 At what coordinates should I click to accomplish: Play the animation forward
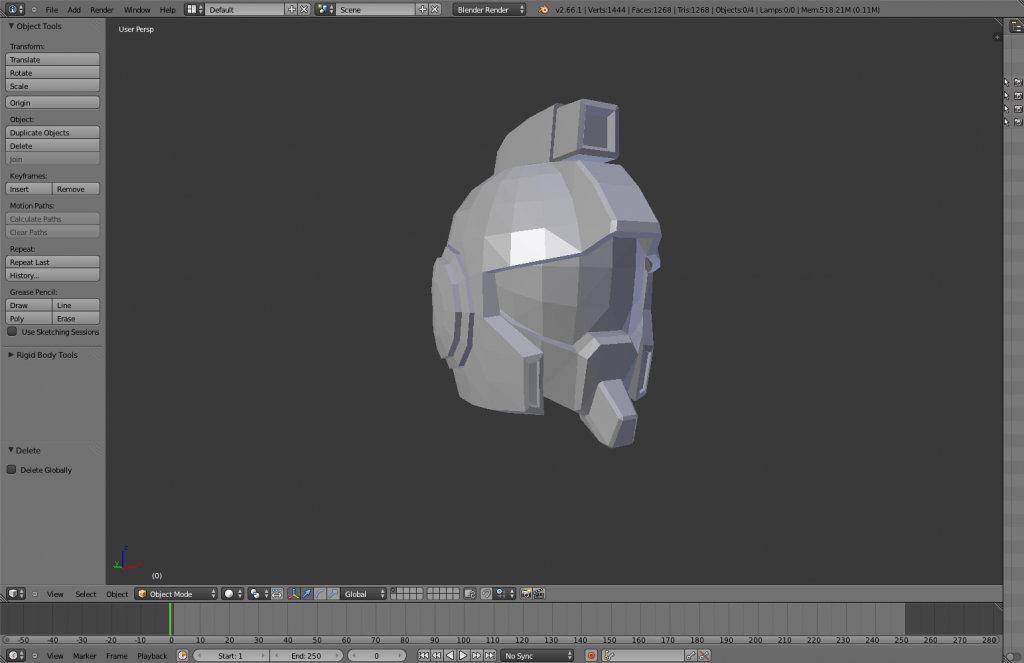(x=463, y=655)
